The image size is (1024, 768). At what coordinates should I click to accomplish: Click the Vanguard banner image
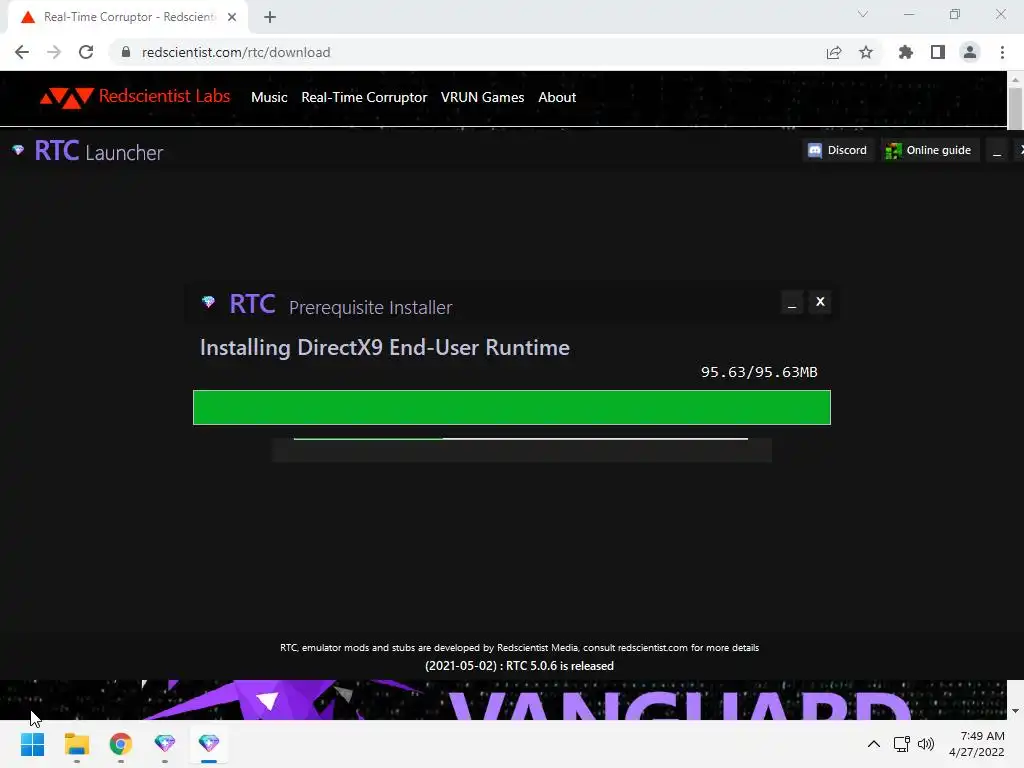(x=503, y=700)
